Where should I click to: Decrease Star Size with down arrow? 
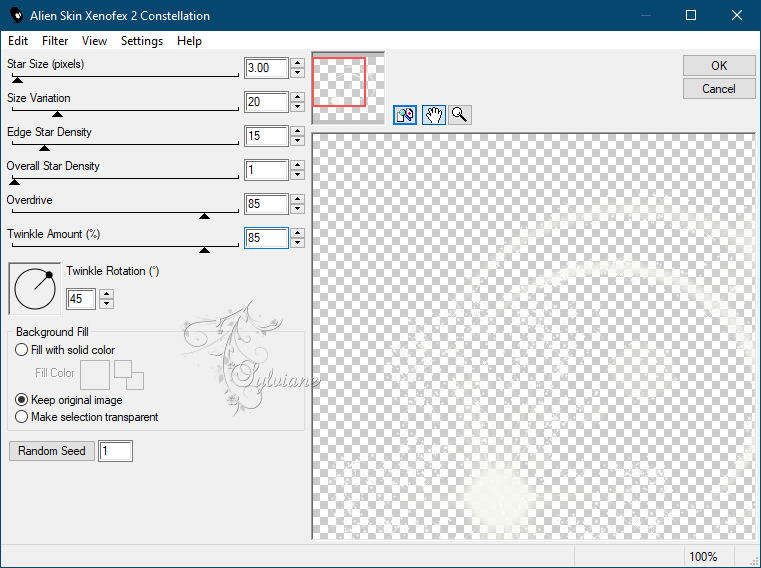[x=298, y=73]
